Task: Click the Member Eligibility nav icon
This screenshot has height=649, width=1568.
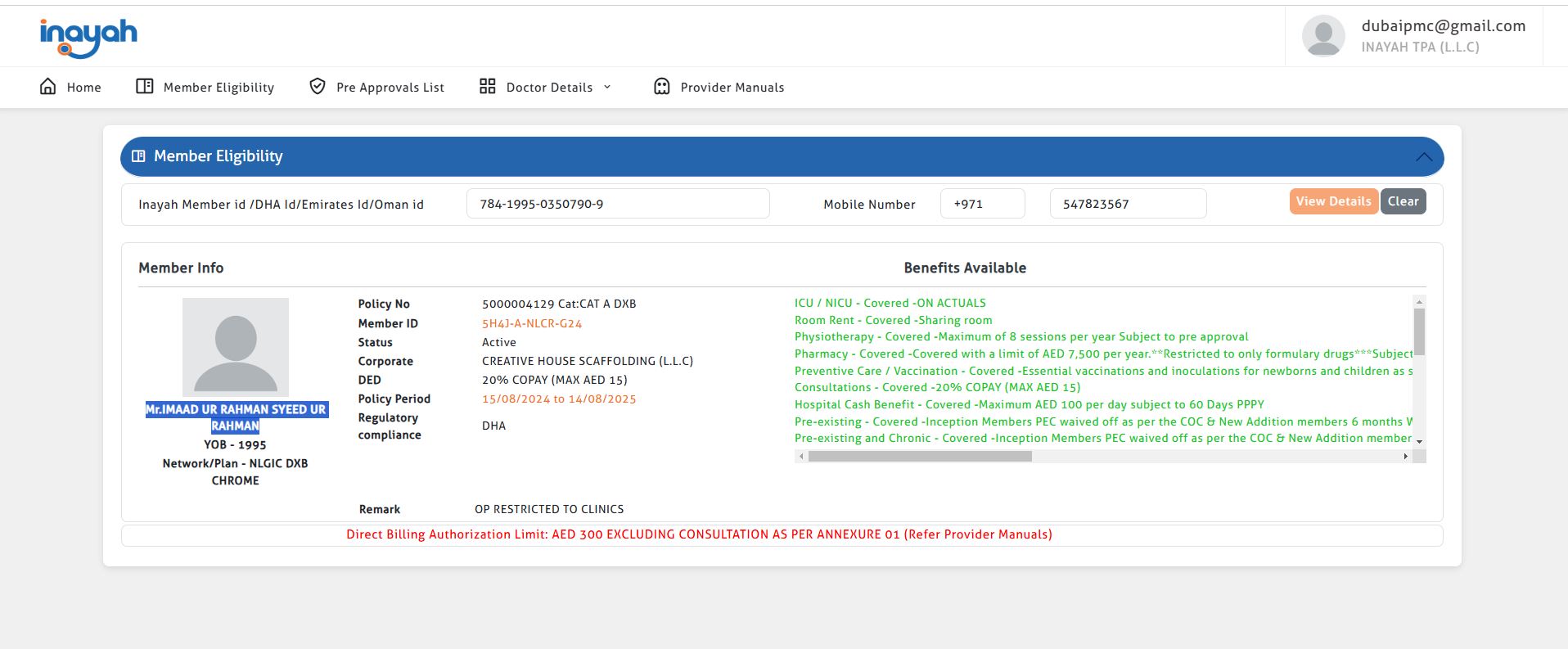Action: tap(145, 87)
